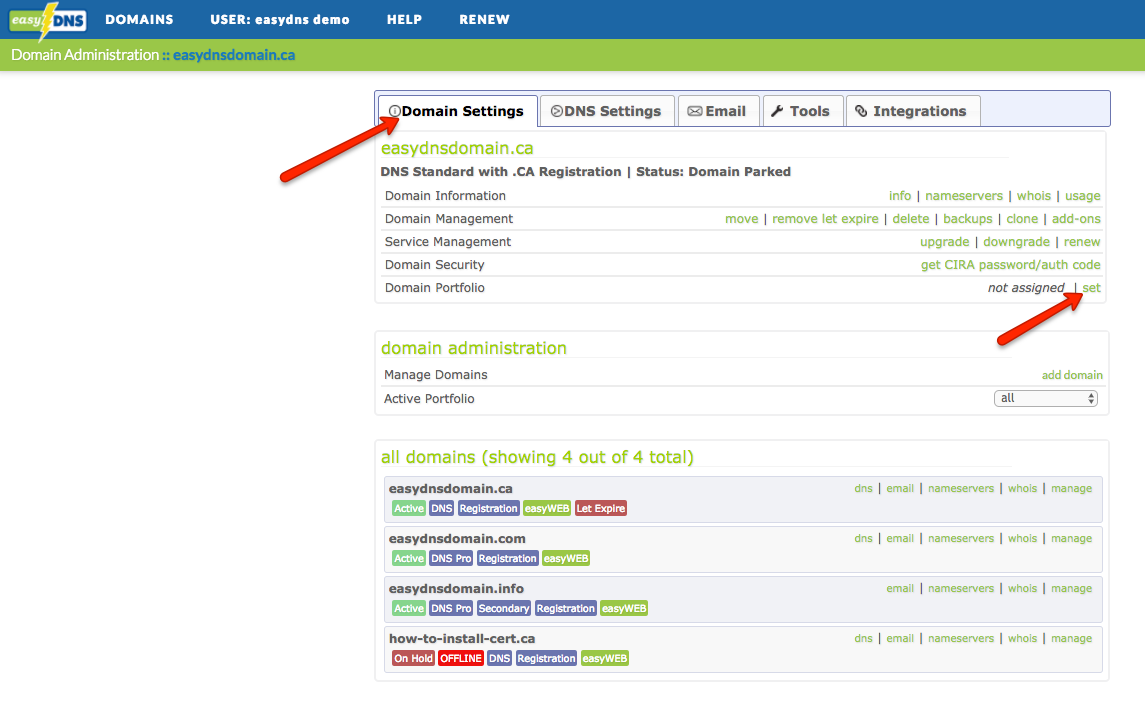Click Active badge on easydnsdomain.com row

point(408,558)
